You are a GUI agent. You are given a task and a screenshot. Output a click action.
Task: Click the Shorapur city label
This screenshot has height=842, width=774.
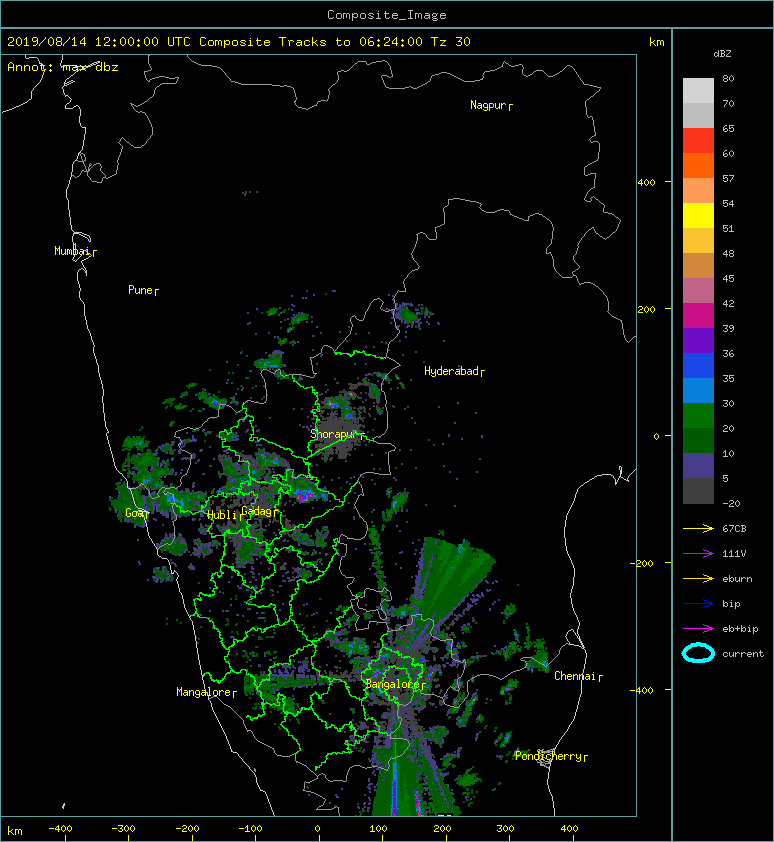[337, 434]
